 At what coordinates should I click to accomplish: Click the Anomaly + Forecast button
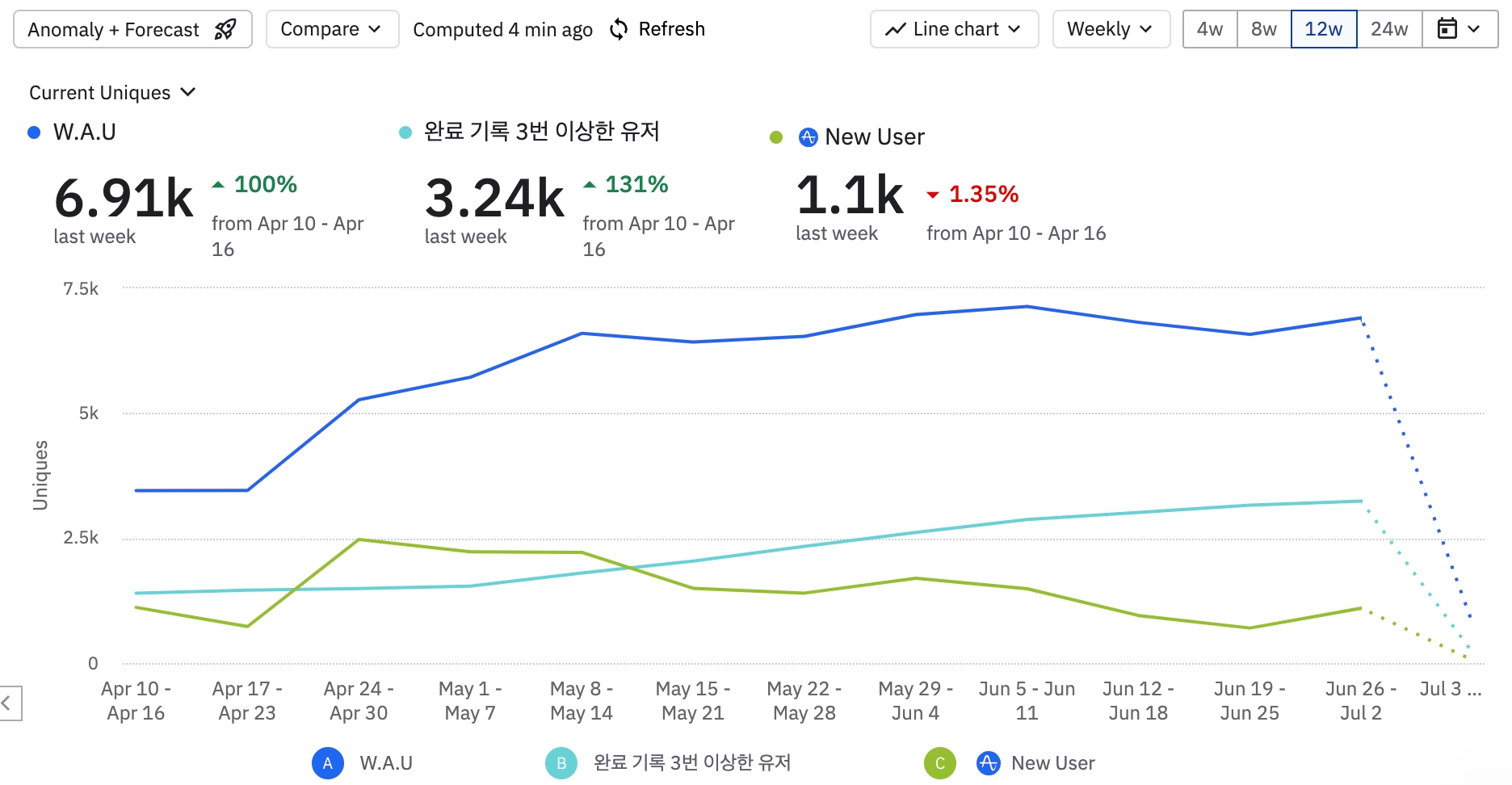(x=132, y=29)
